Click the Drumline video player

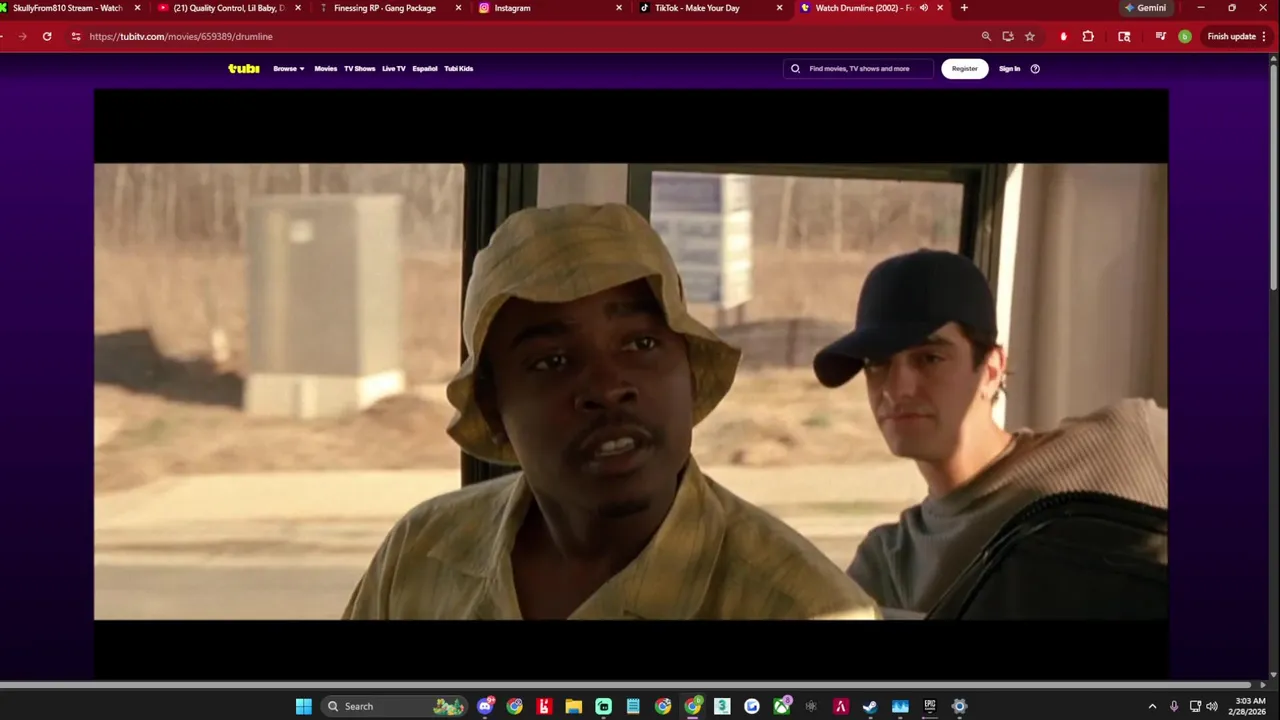[x=631, y=385]
